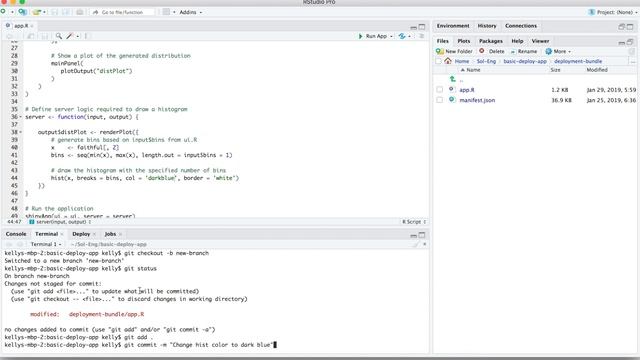Click the Print document icon
The width and height of the screenshot is (640, 360).
coord(80,12)
